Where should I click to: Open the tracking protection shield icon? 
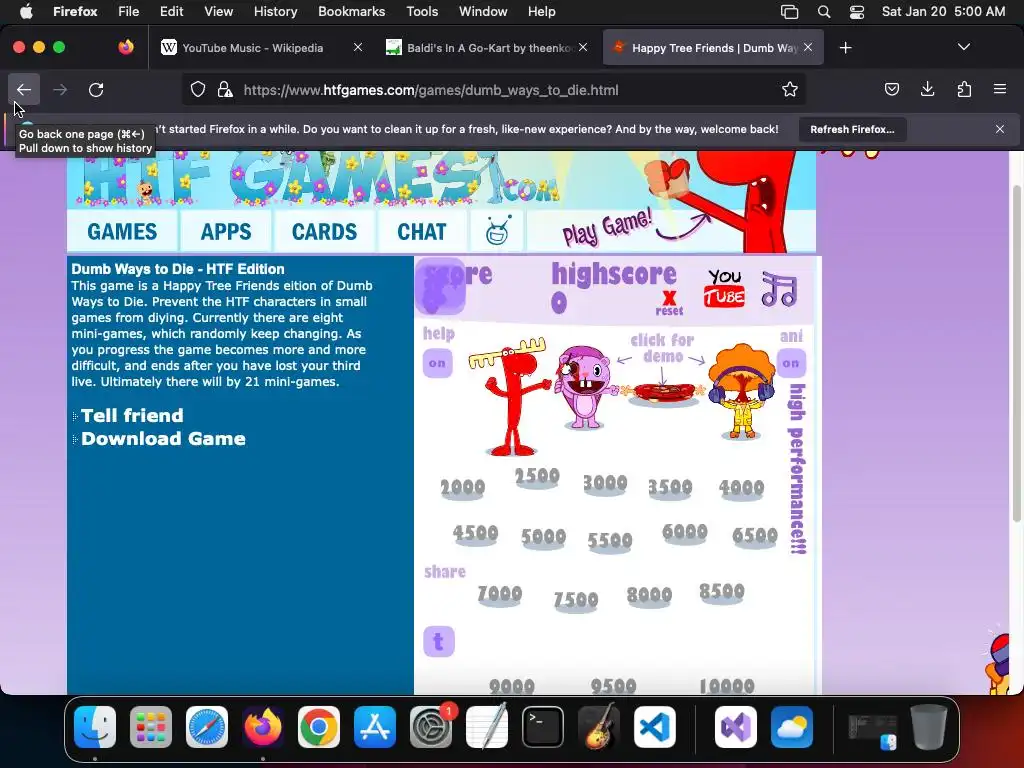[x=198, y=89]
